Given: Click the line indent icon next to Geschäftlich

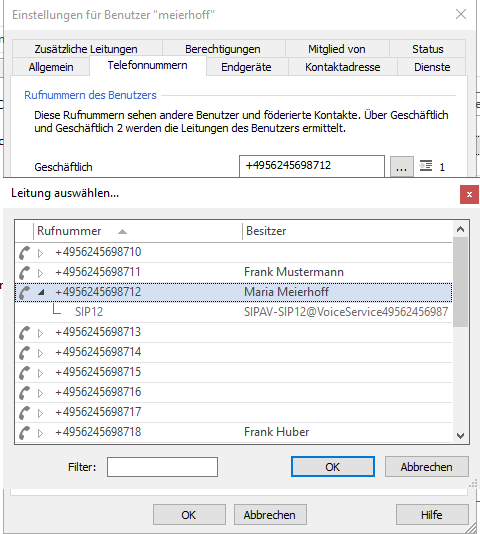Looking at the screenshot, I should click(x=426, y=166).
